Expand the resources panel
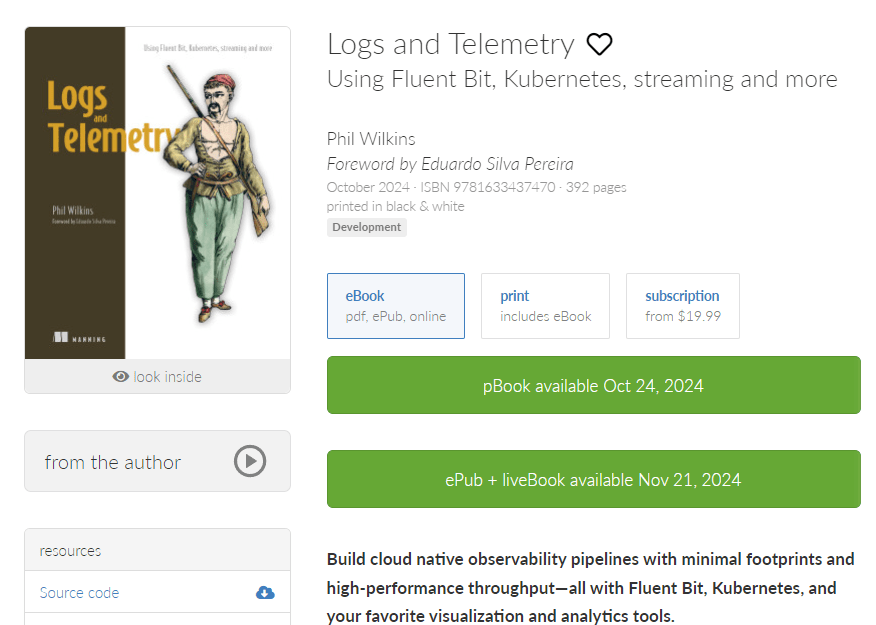 (x=70, y=550)
